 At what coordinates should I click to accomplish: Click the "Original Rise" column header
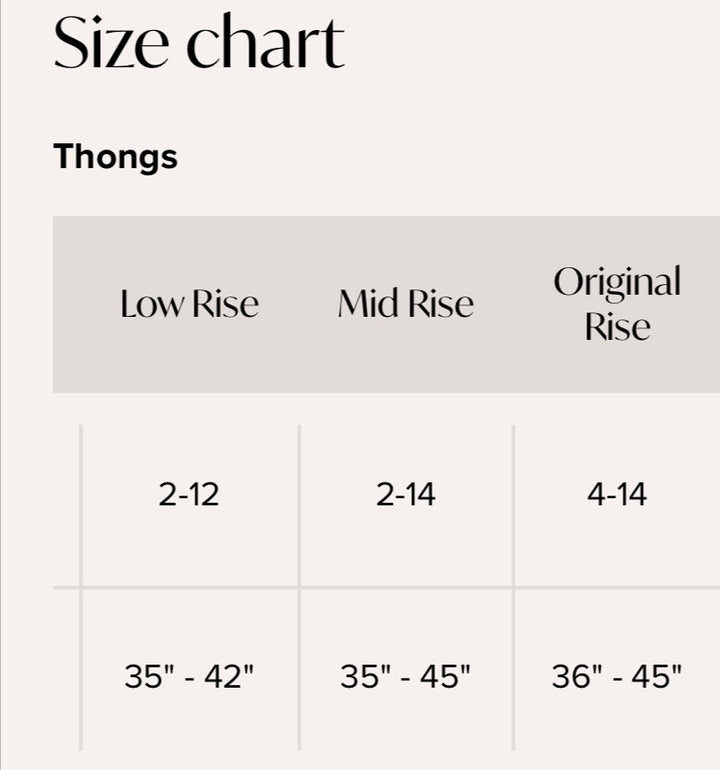(x=617, y=304)
